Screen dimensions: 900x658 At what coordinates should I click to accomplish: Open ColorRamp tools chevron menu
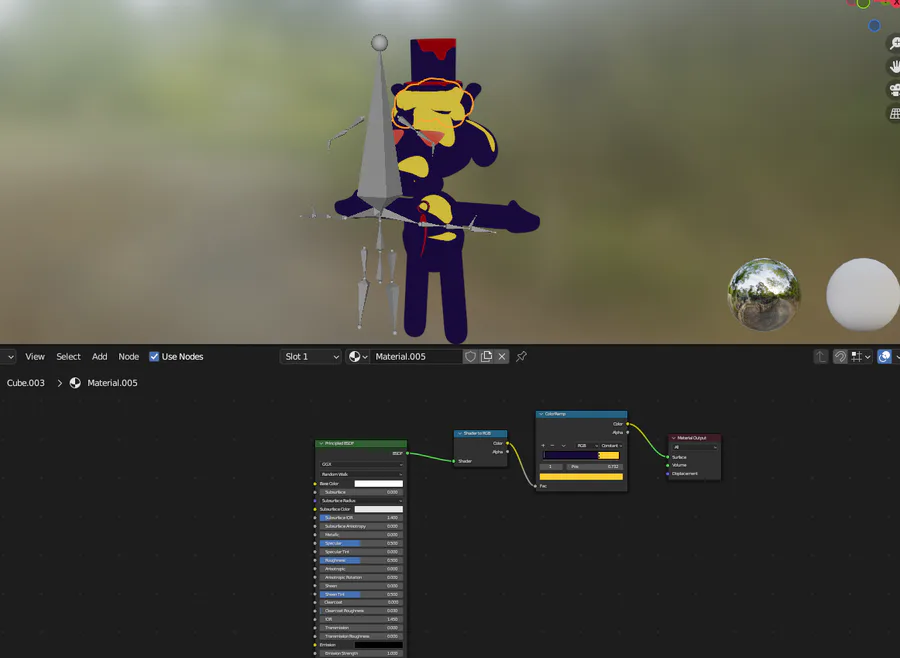[x=563, y=446]
